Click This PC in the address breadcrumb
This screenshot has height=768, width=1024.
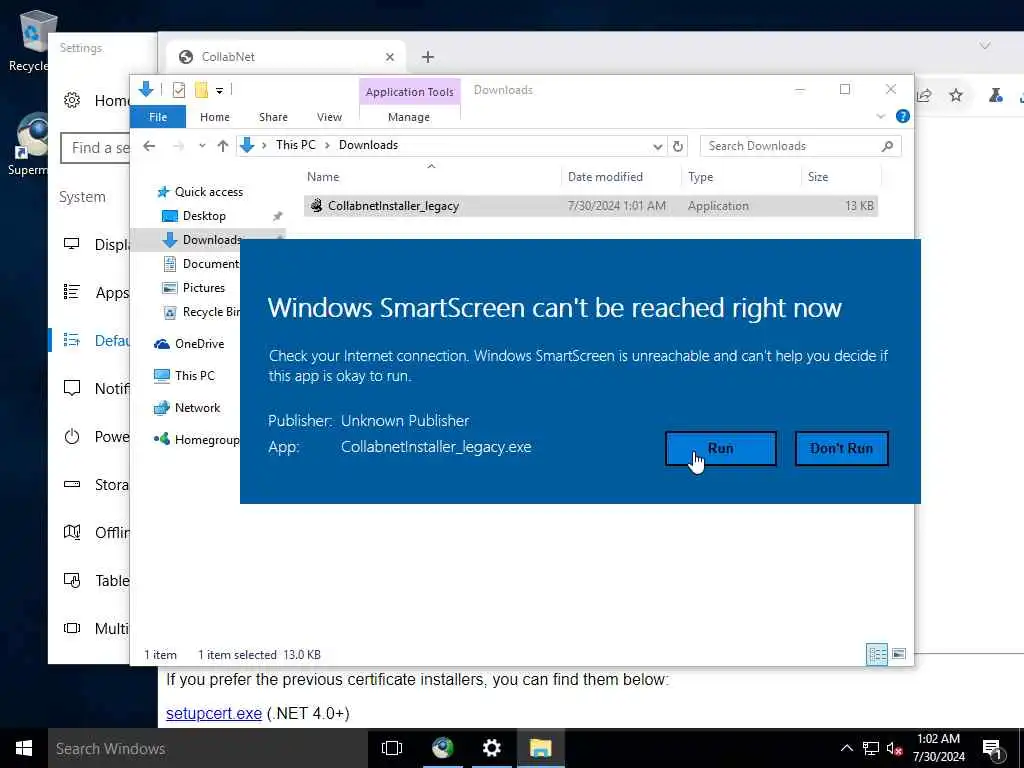(295, 145)
